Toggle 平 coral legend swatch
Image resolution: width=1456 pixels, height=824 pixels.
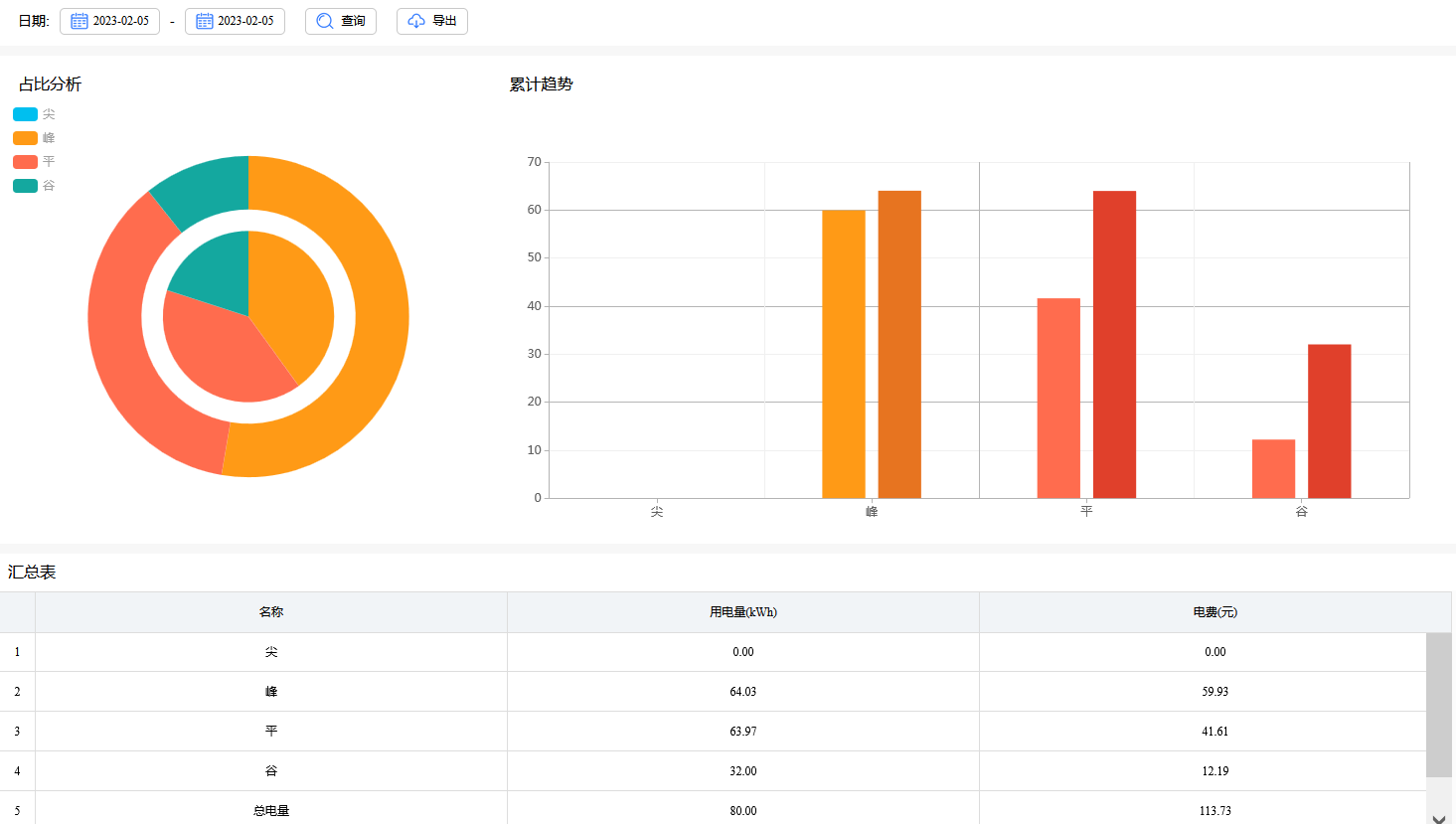point(25,162)
